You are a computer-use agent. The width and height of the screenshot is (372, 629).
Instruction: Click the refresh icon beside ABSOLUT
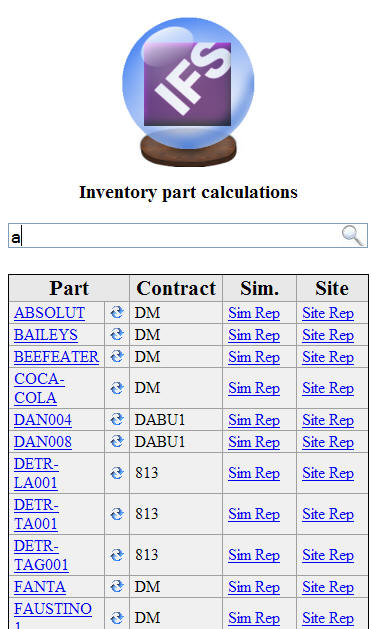(x=117, y=312)
